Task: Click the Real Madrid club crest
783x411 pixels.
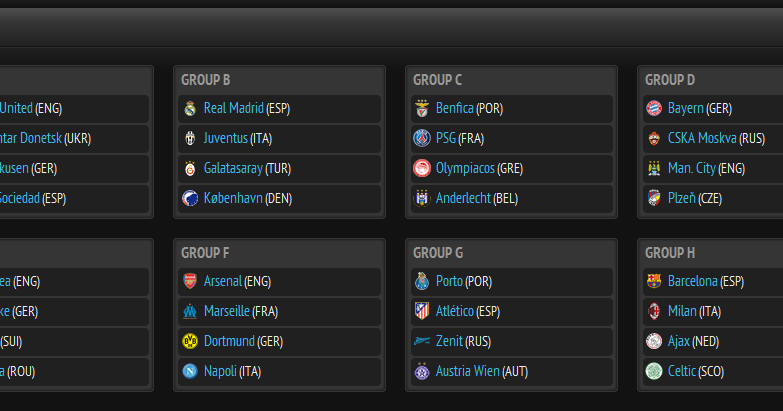Action: tap(190, 108)
